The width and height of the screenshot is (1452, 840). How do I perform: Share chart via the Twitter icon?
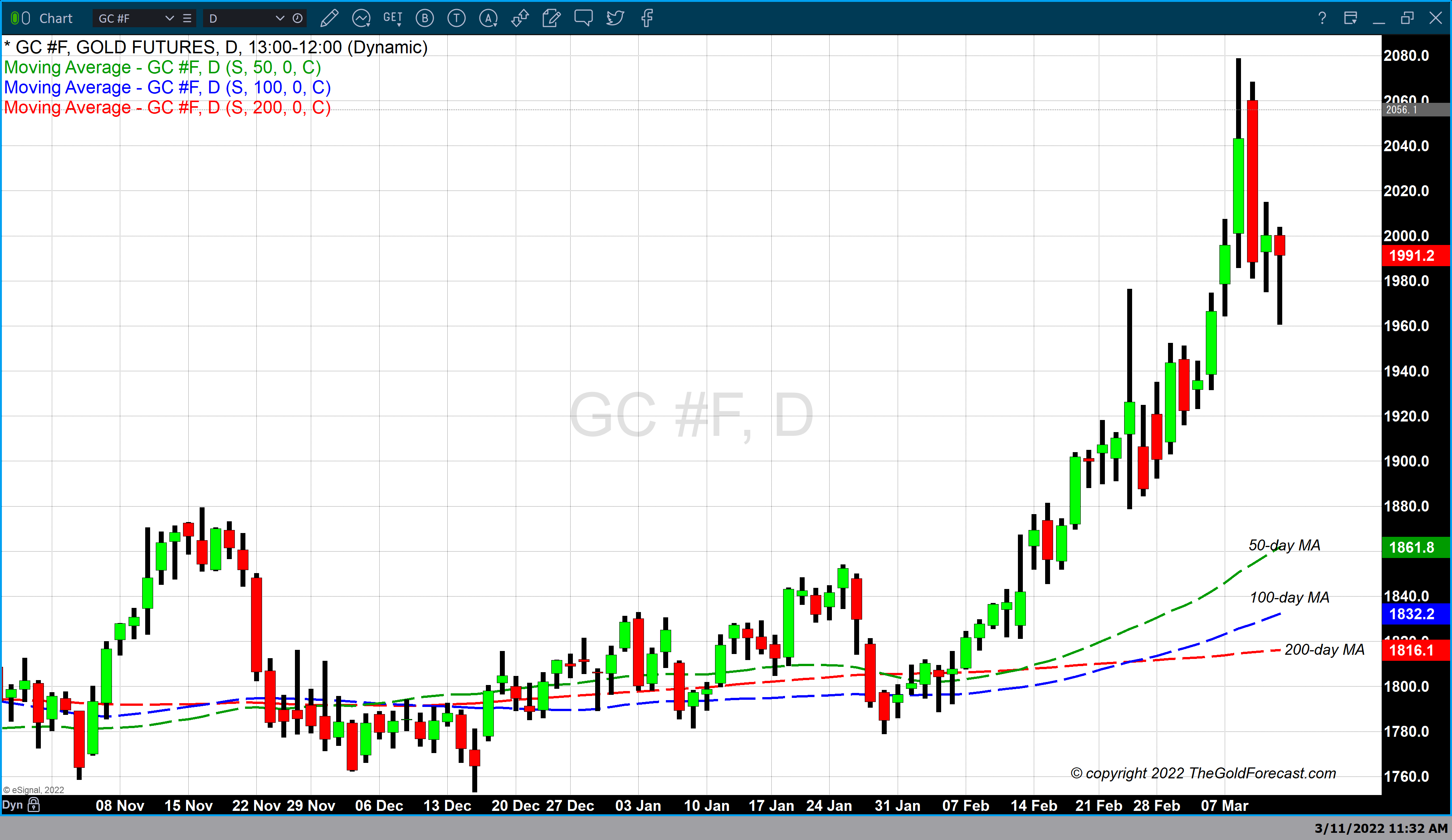point(615,18)
